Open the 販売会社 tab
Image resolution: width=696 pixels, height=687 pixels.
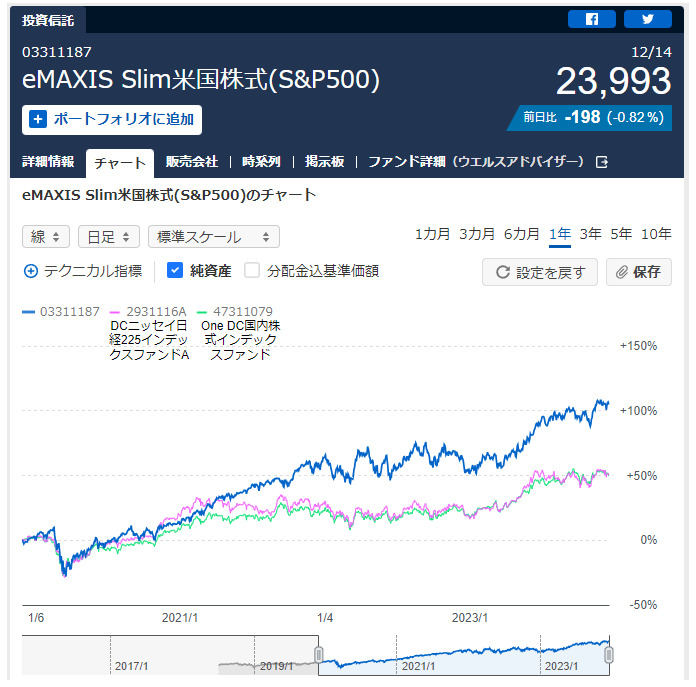tap(192, 162)
